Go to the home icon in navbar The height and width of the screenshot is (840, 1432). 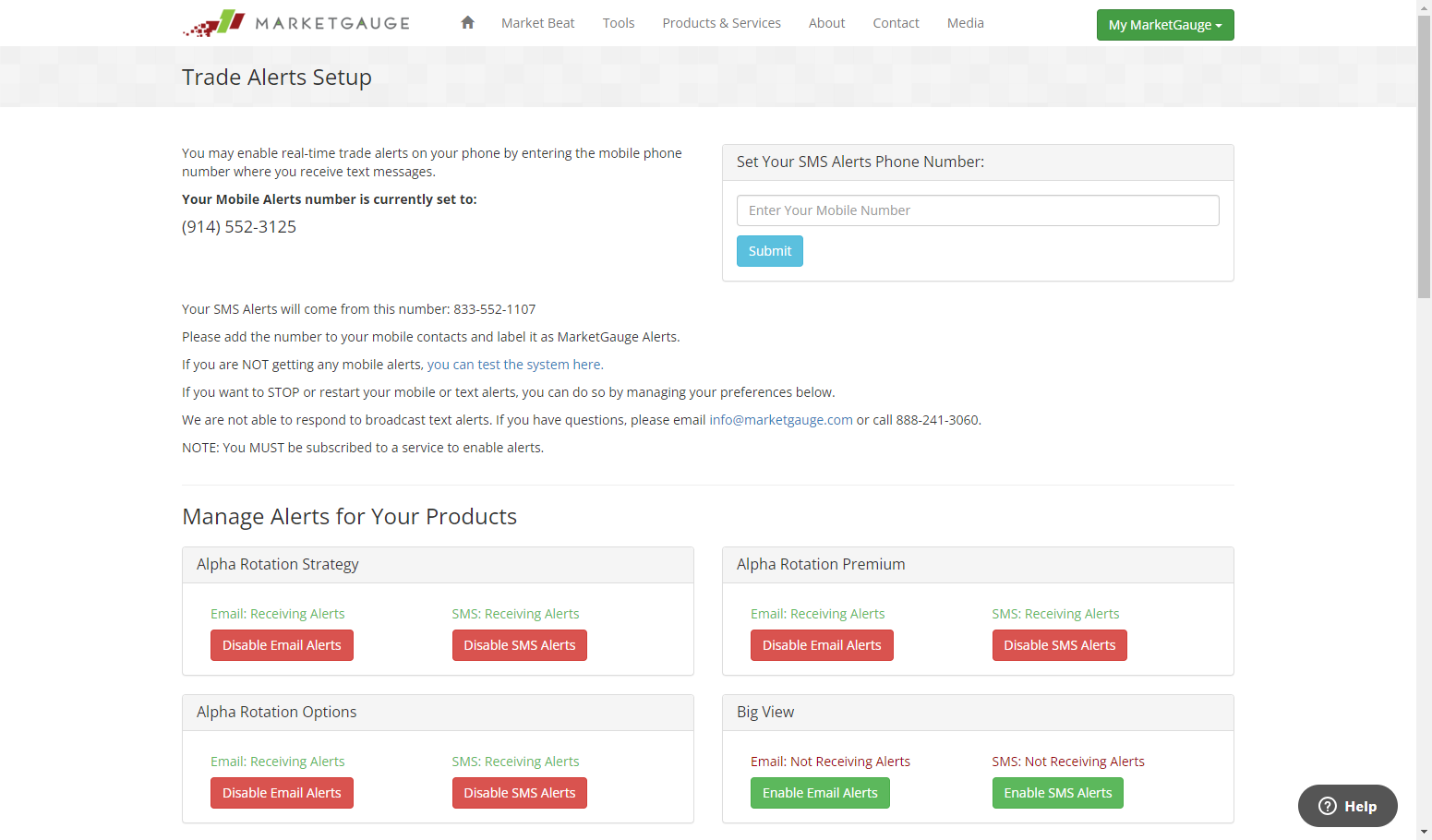[467, 23]
